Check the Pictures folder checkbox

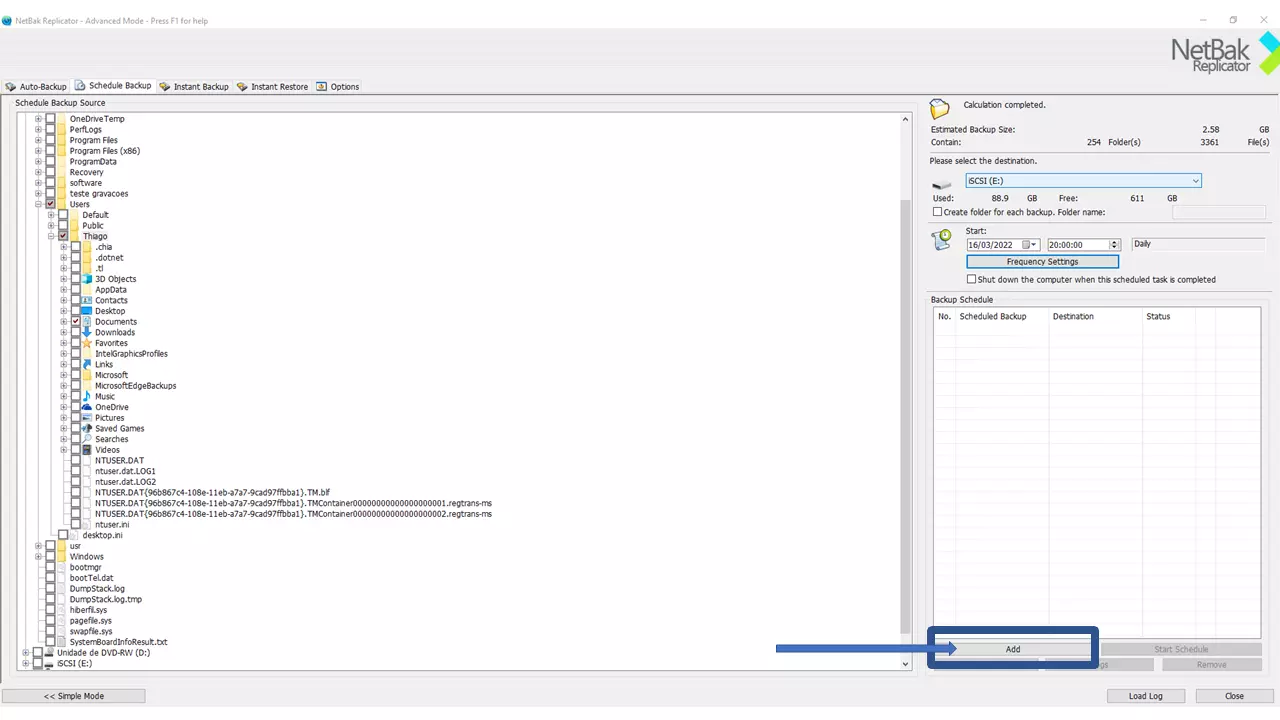75,418
